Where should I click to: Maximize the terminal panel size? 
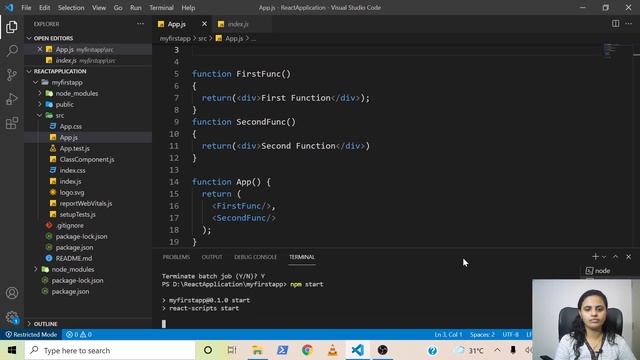pos(616,256)
